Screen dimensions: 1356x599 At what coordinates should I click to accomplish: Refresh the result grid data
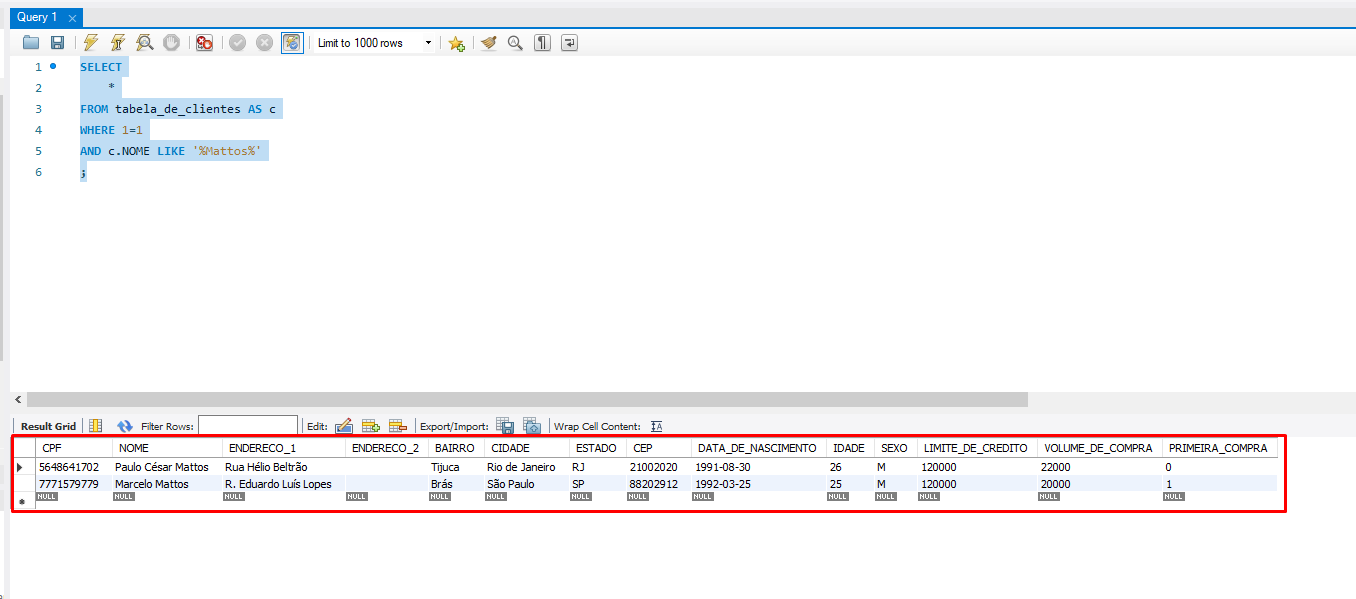[x=125, y=426]
